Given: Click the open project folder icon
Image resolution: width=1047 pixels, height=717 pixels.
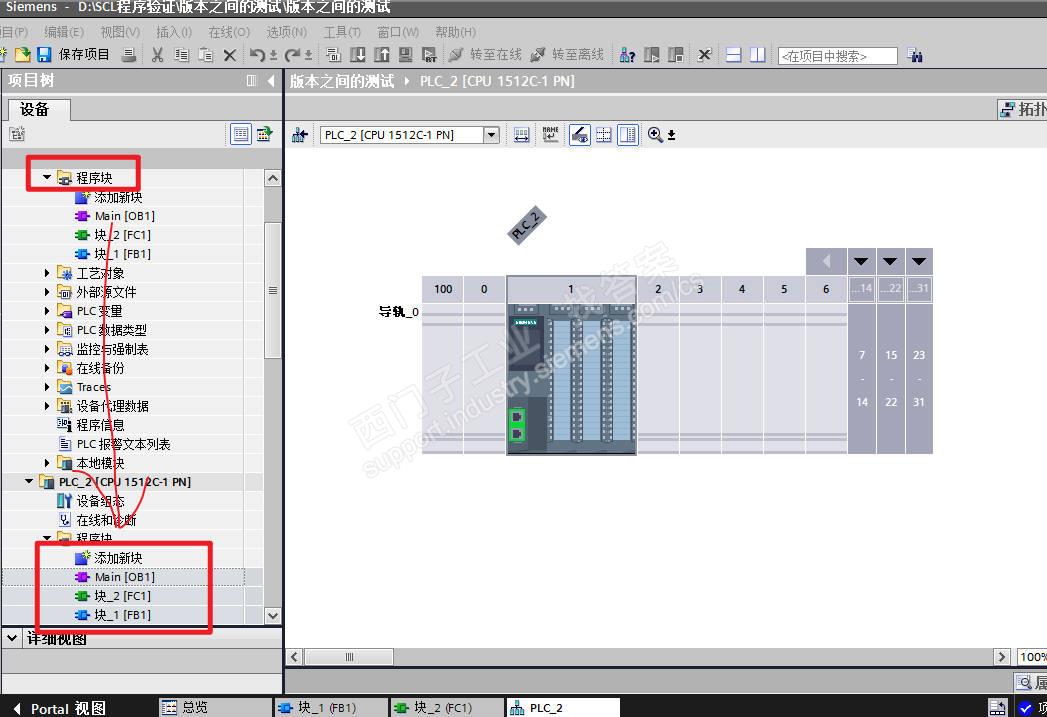Looking at the screenshot, I should click(x=23, y=55).
